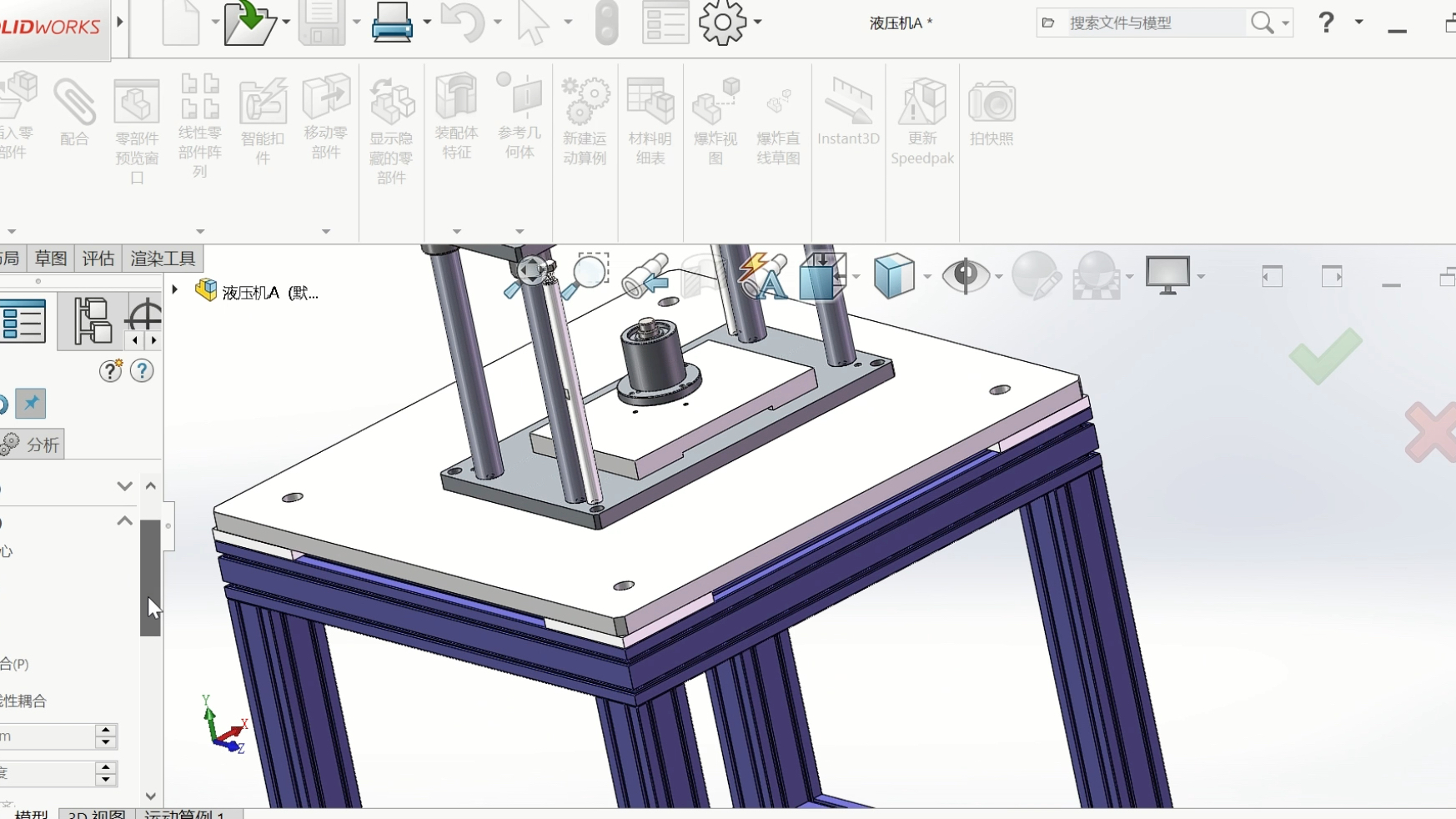Open dropdown arrow next to New
The image size is (1456, 819).
point(214,23)
